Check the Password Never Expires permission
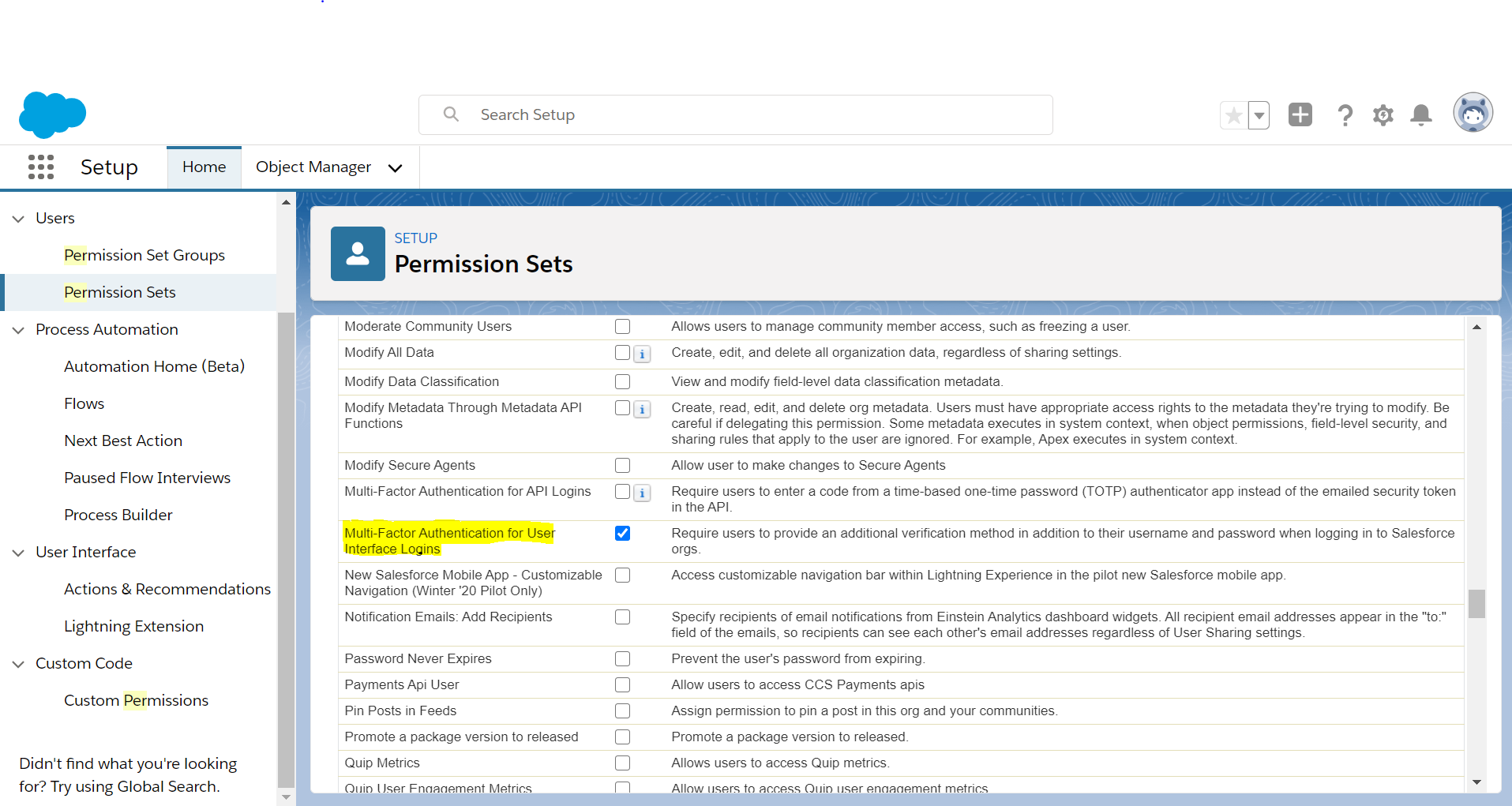The width and height of the screenshot is (1512, 806). (x=622, y=658)
